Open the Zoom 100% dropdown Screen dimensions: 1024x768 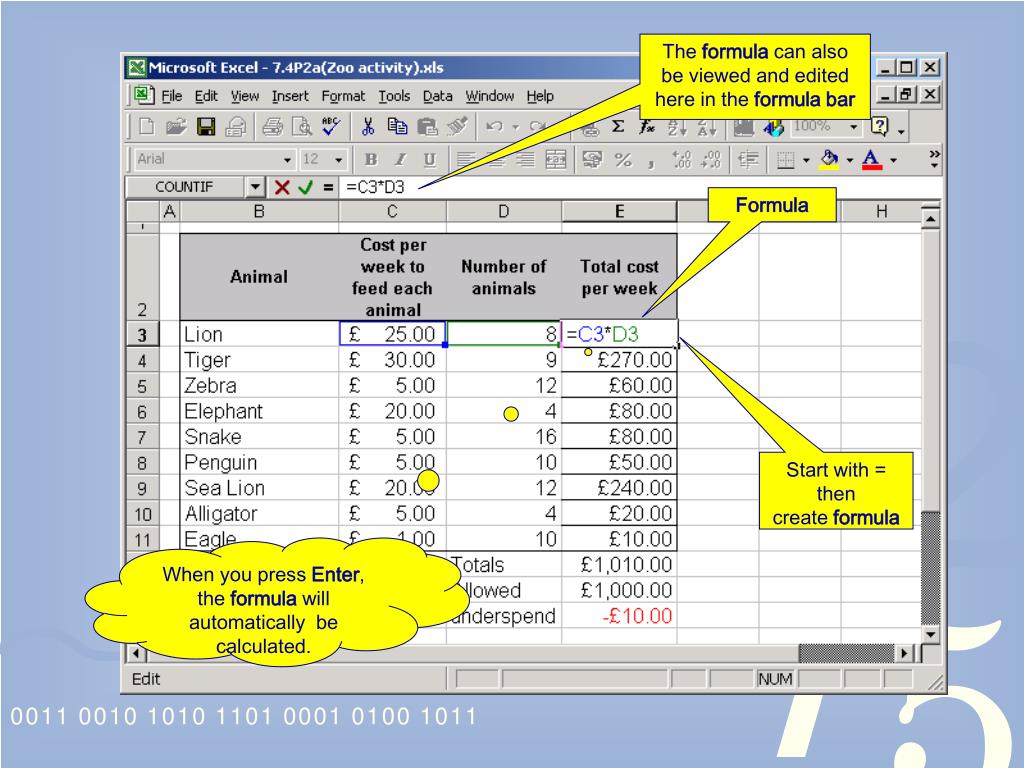pyautogui.click(x=854, y=127)
